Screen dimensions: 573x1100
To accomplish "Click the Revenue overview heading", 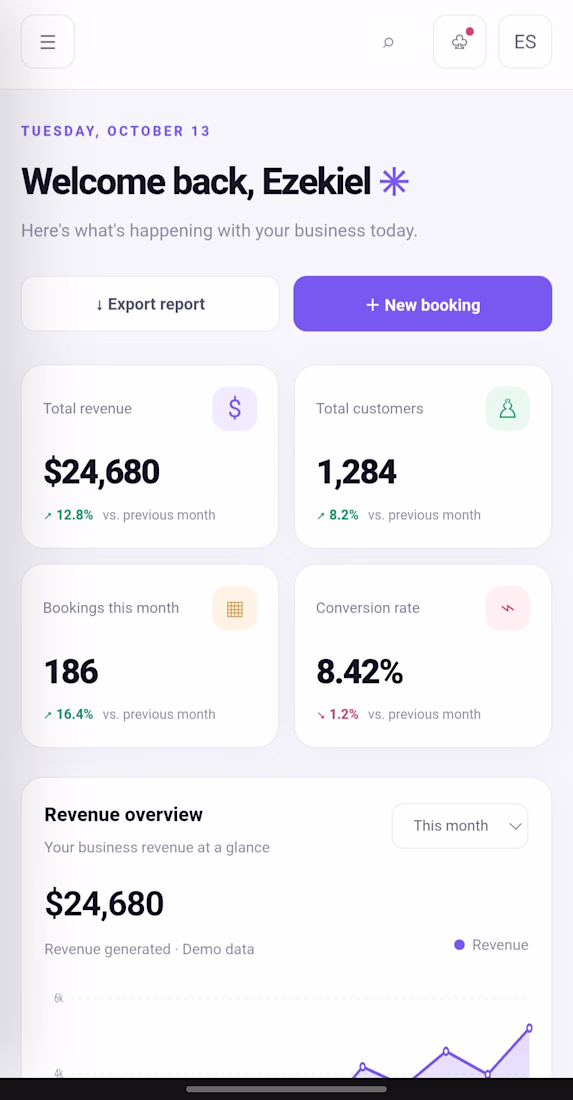I will coord(123,814).
